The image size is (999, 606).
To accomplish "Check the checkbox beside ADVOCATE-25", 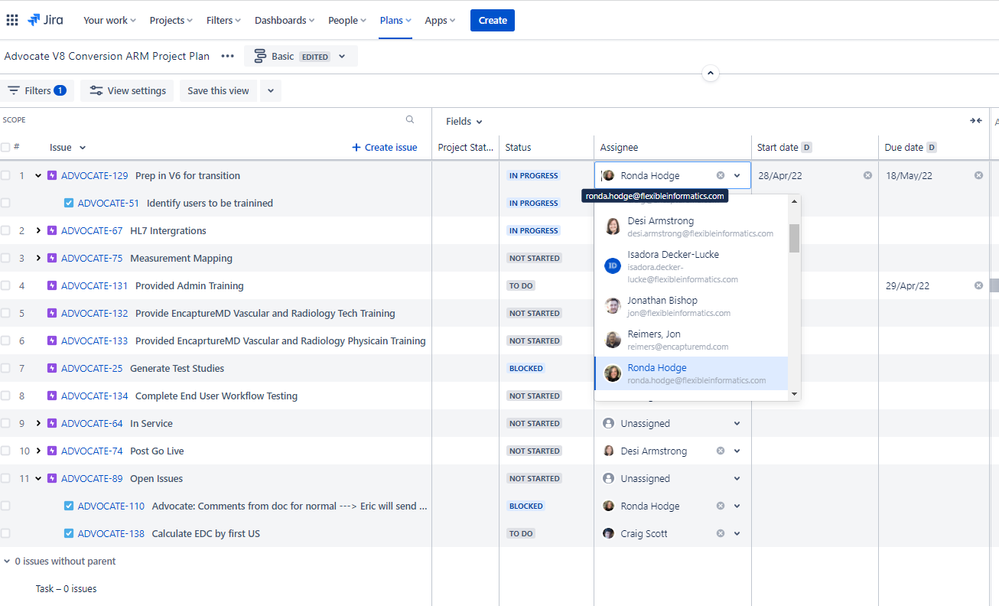I will 6,368.
